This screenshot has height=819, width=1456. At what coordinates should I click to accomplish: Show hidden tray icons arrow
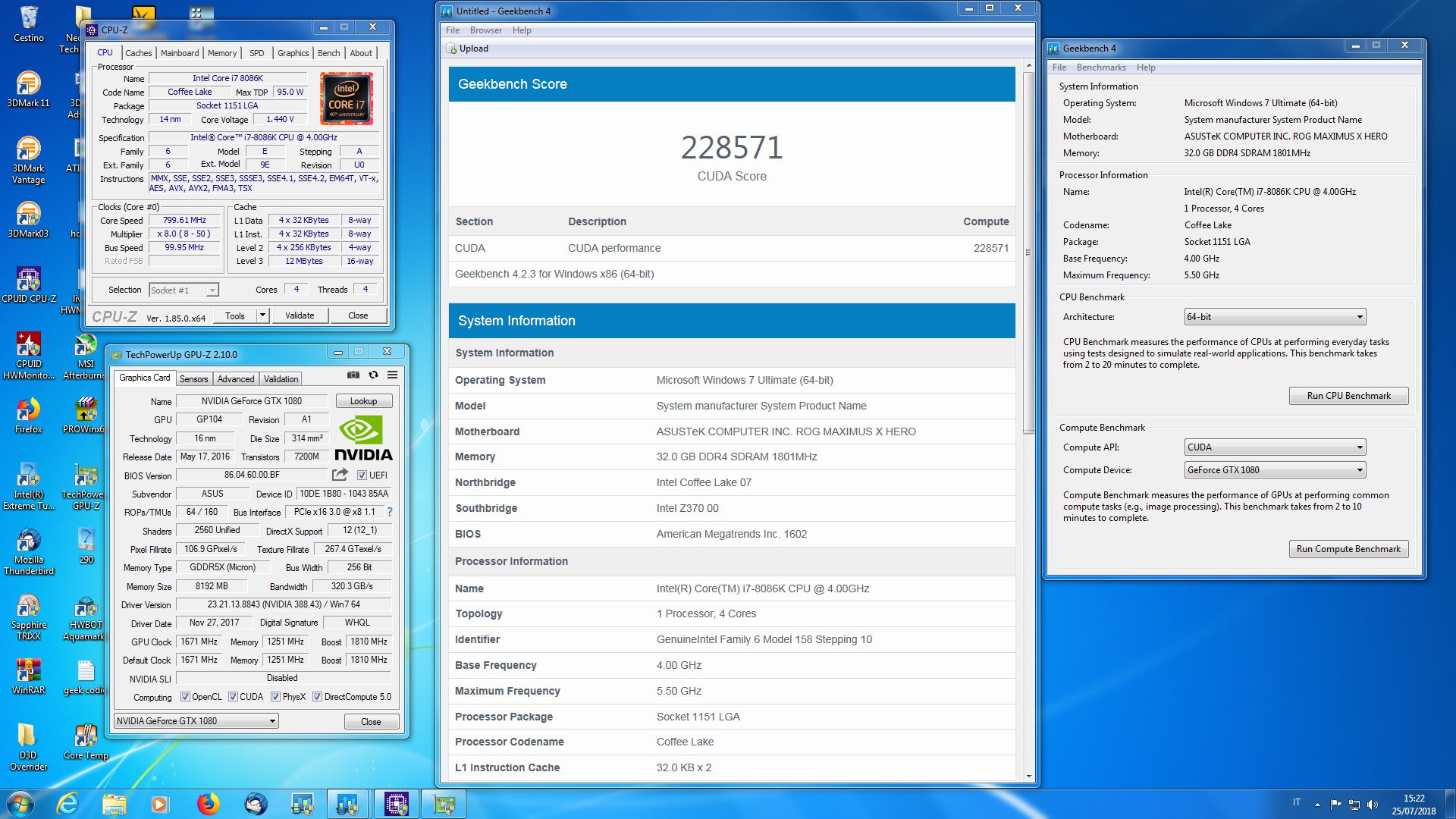tap(1317, 805)
